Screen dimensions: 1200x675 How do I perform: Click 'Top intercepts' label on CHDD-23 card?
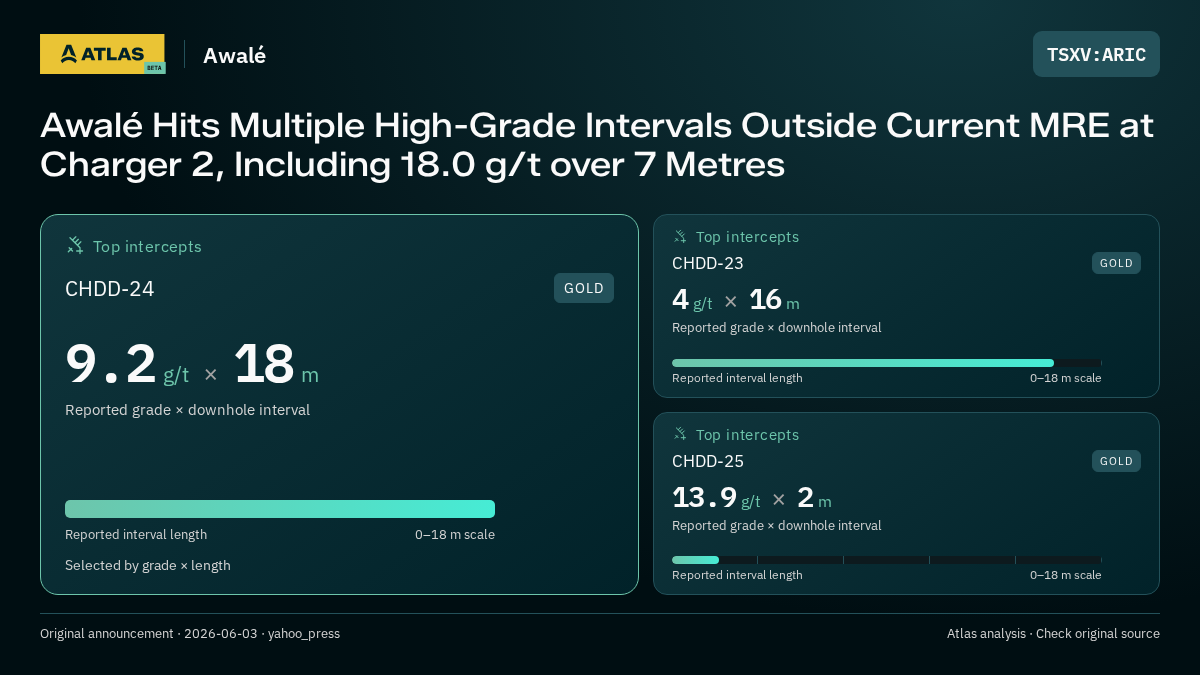[748, 237]
